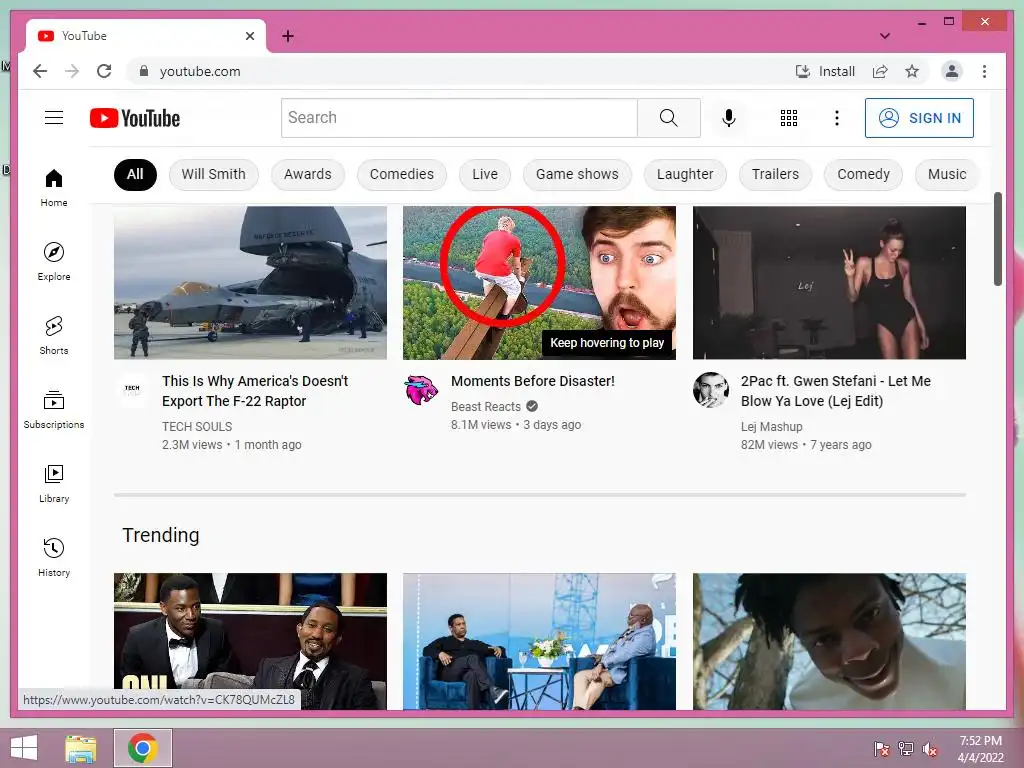Open TECH SOULS channel name
Viewport: 1024px width, 768px height.
pyautogui.click(x=197, y=426)
